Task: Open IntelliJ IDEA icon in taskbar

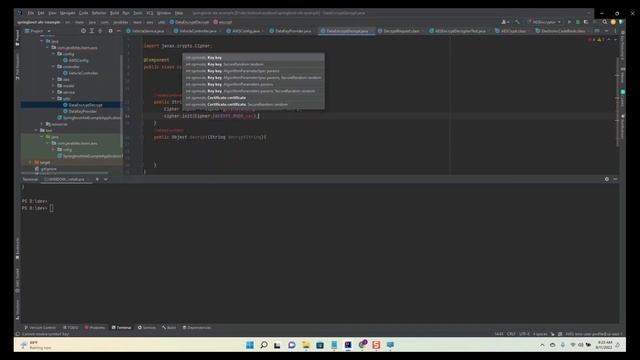Action: tap(348, 345)
